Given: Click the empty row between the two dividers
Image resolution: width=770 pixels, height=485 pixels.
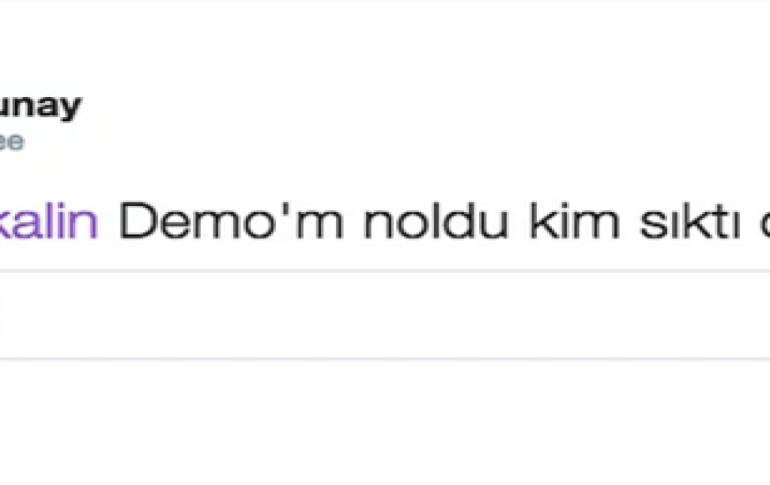Looking at the screenshot, I should (385, 315).
